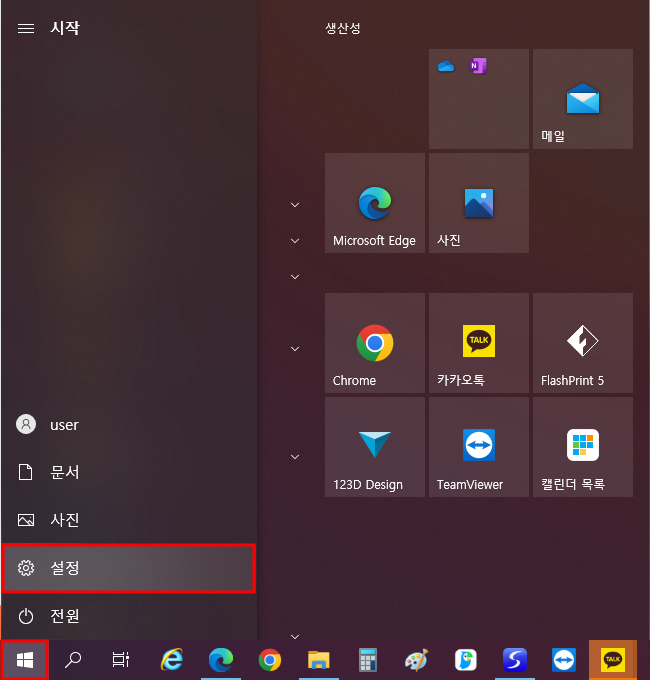This screenshot has height=680, width=650.
Task: Expand the chevron below the Edge tile row
Action: [x=295, y=277]
